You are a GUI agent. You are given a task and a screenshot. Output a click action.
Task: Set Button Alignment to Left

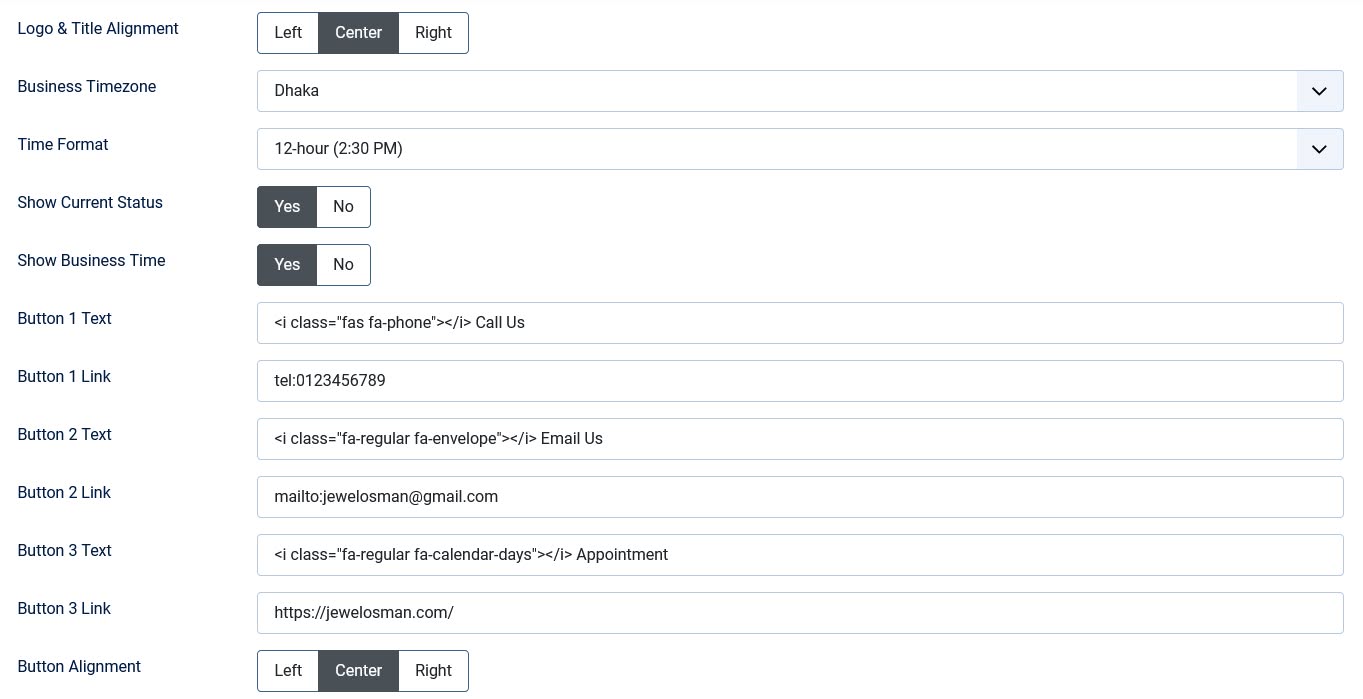tap(288, 671)
